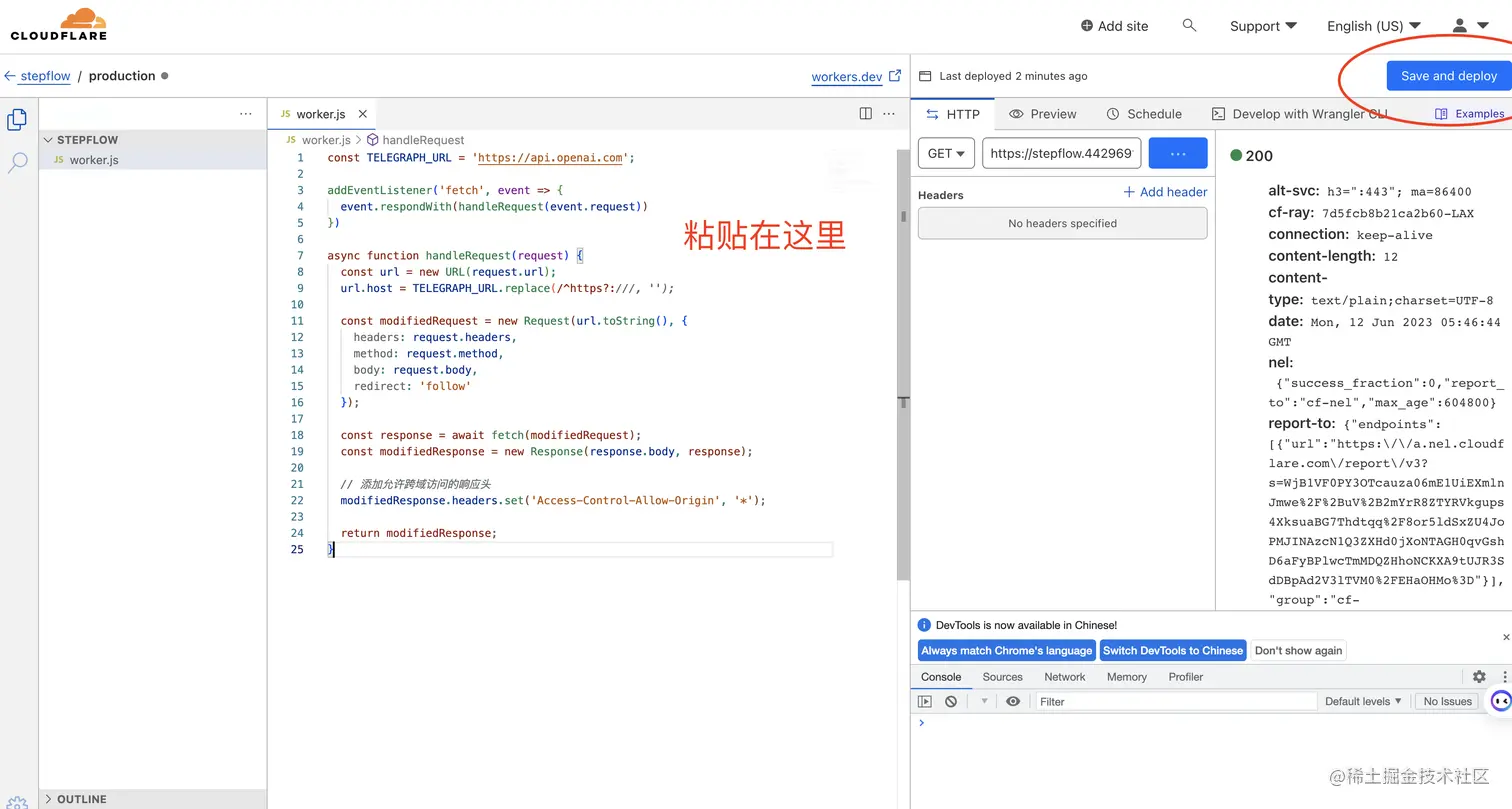Click the 'return modifiedResponse;' code line
This screenshot has width=1512, height=809.
(x=418, y=533)
